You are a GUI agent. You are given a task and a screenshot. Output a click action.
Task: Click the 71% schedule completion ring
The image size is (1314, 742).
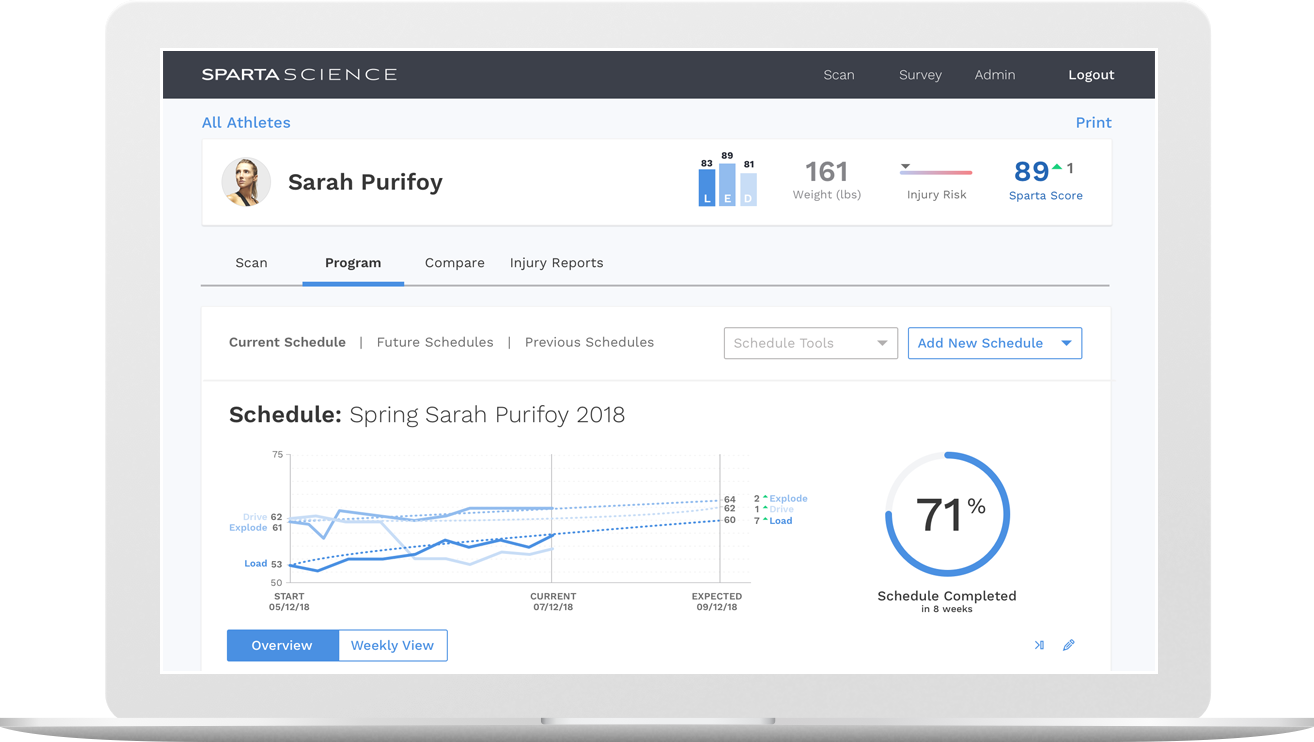[947, 513]
